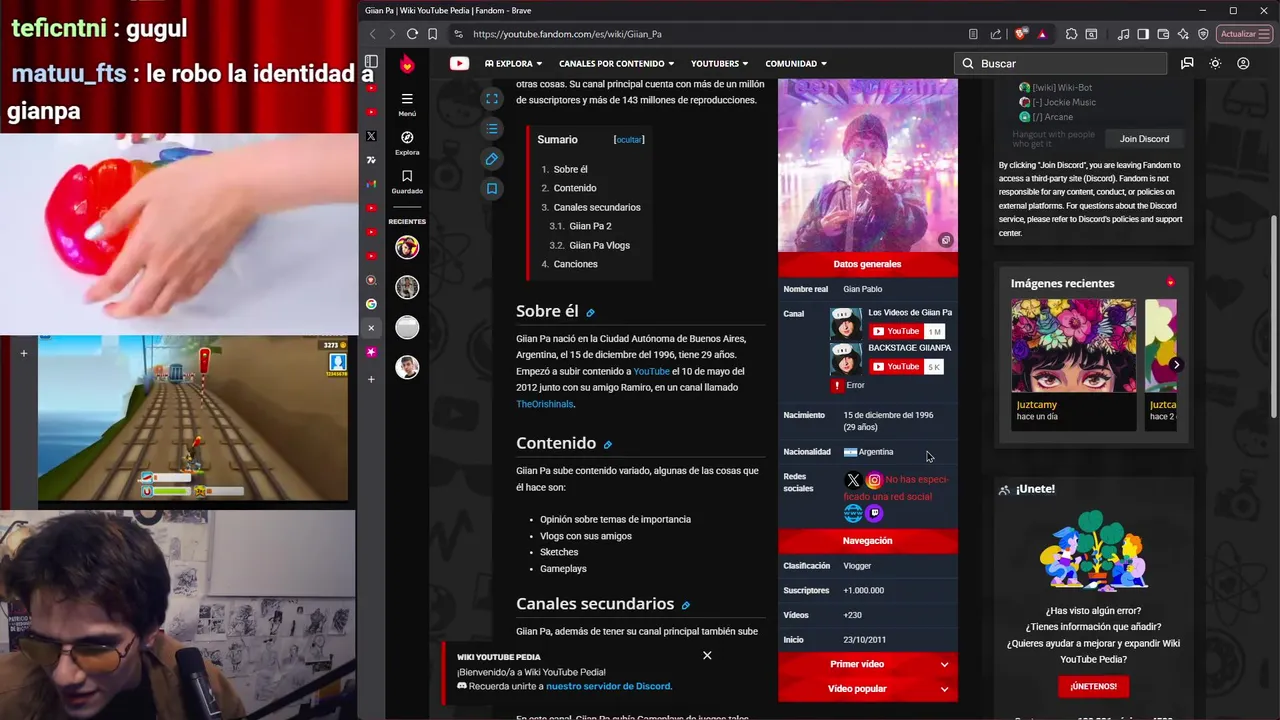The image size is (1280, 720).
Task: Click the round pencil edit page button
Action: pyautogui.click(x=492, y=159)
